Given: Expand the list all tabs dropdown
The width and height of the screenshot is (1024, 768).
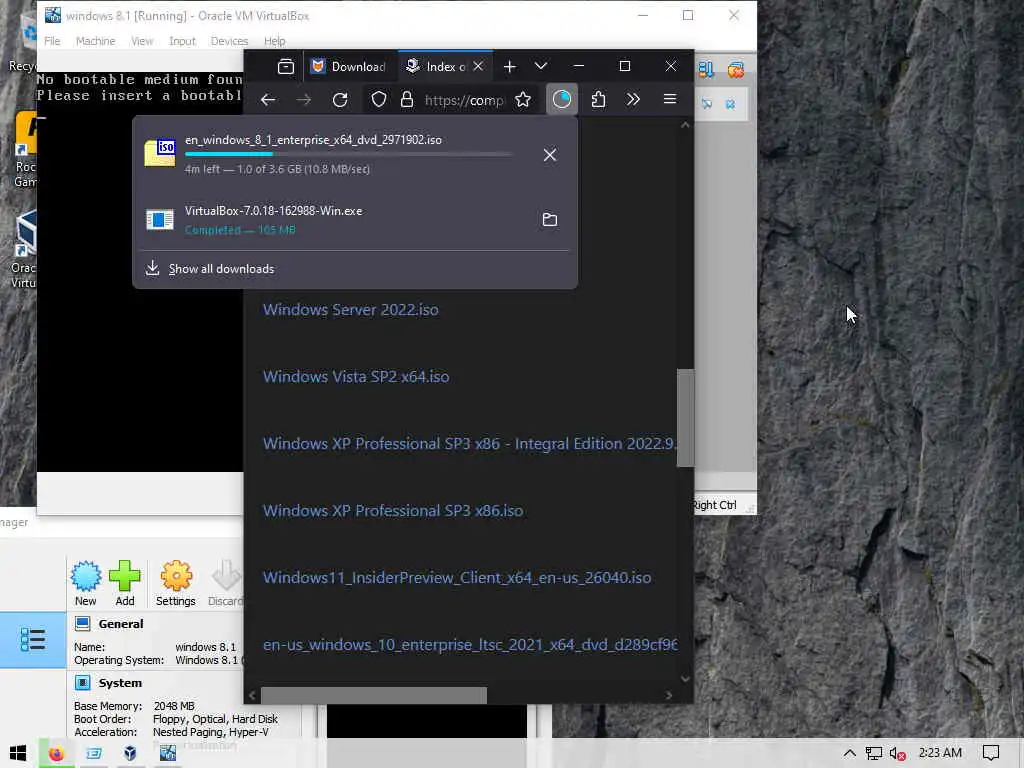Looking at the screenshot, I should tap(541, 67).
